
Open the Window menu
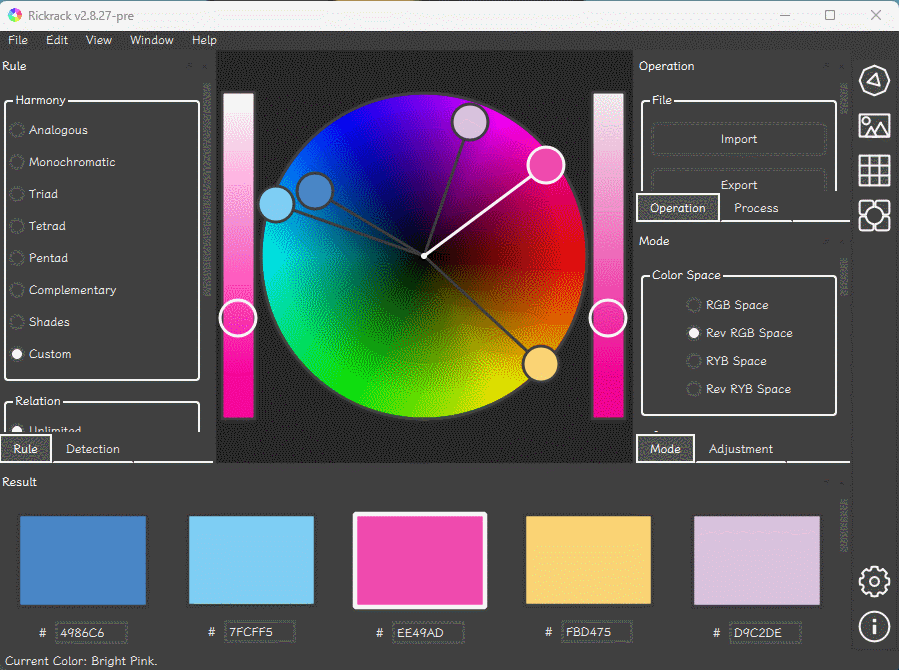(151, 40)
